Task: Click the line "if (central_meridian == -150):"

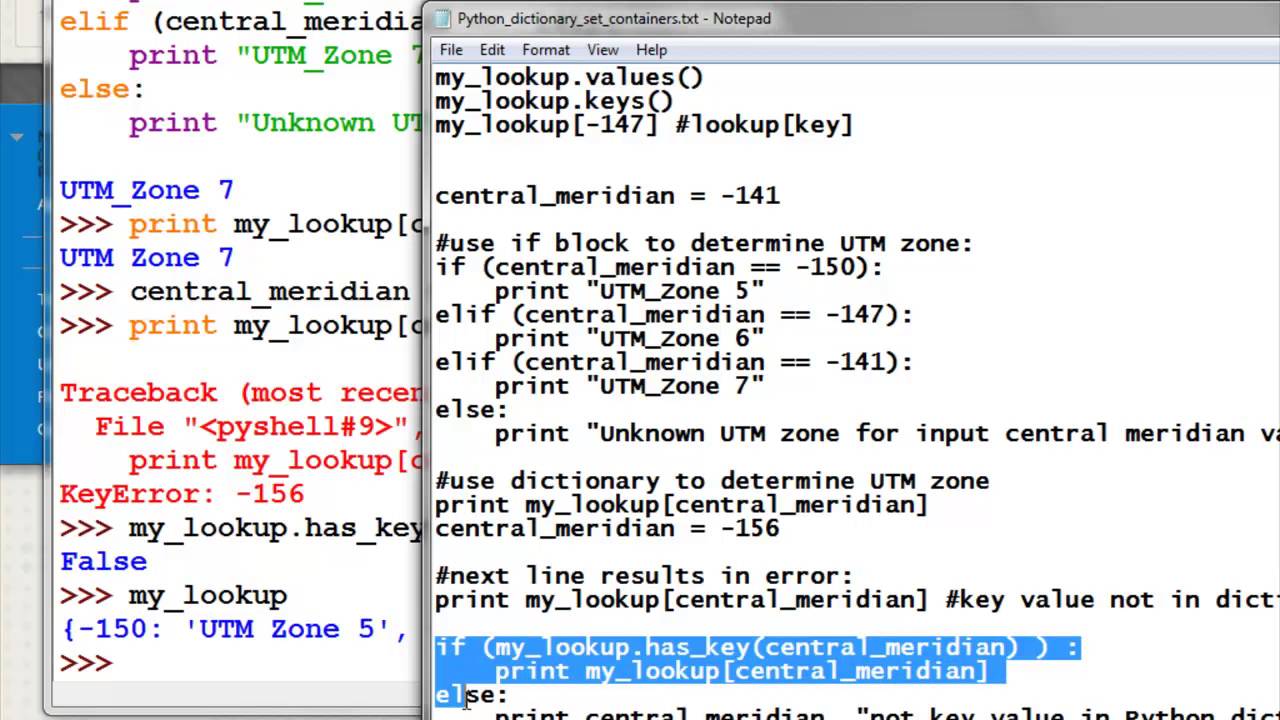Action: pos(659,267)
